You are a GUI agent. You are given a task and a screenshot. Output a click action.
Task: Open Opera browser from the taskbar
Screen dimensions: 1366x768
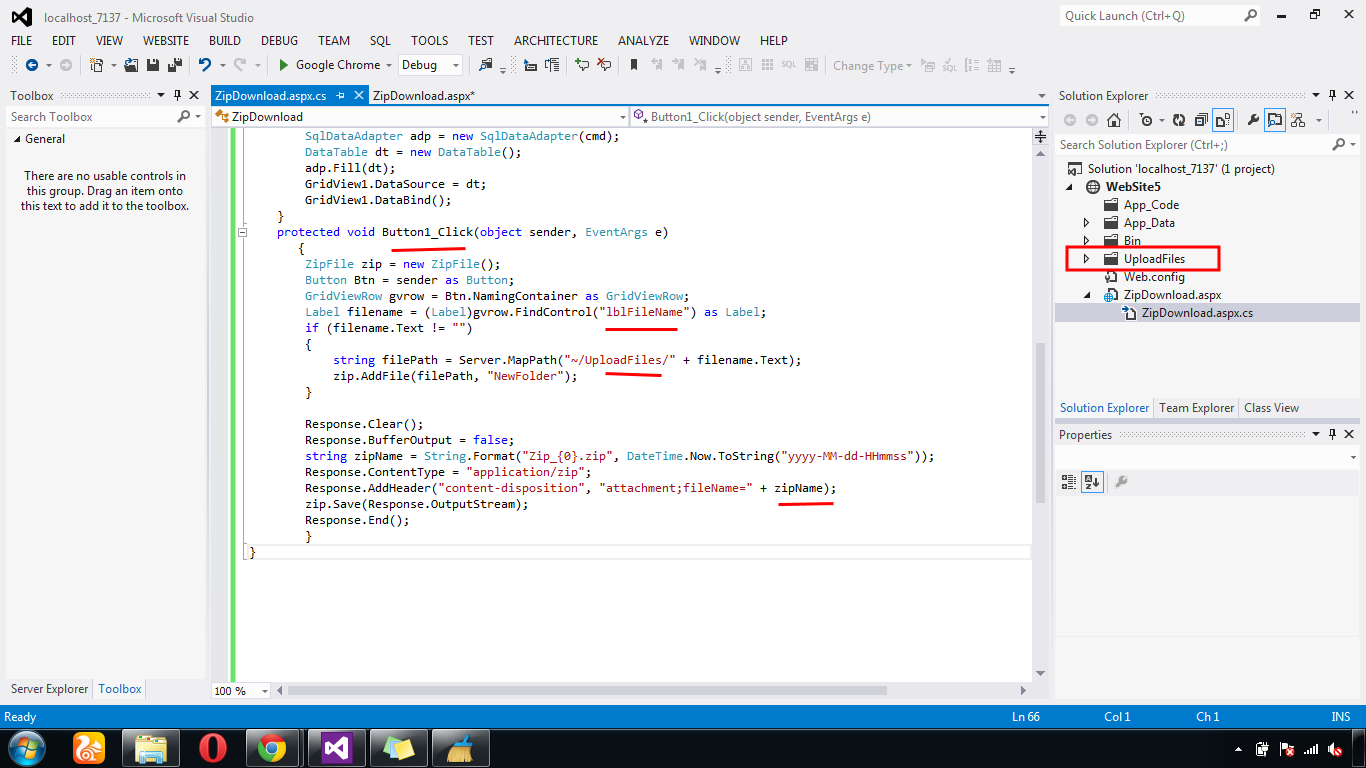(212, 747)
